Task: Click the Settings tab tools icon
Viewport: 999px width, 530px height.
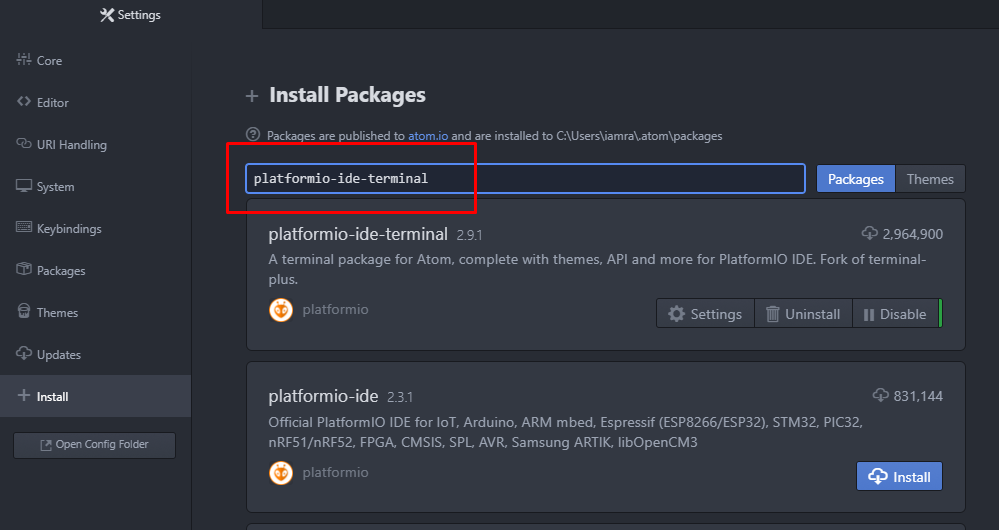Action: pos(106,15)
